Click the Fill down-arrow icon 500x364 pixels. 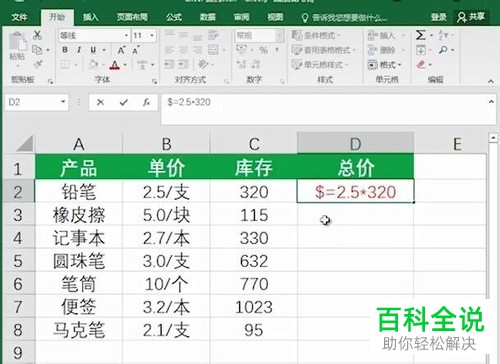coord(420,50)
